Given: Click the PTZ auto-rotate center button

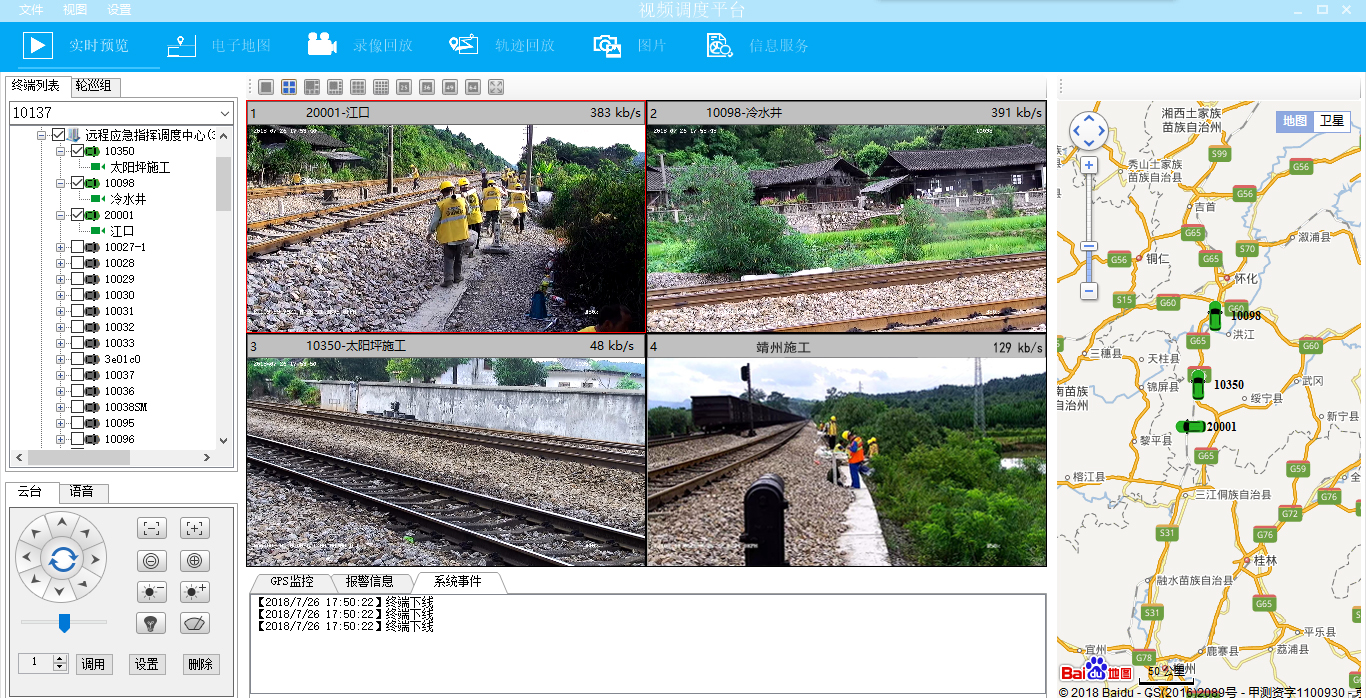Looking at the screenshot, I should (62, 559).
